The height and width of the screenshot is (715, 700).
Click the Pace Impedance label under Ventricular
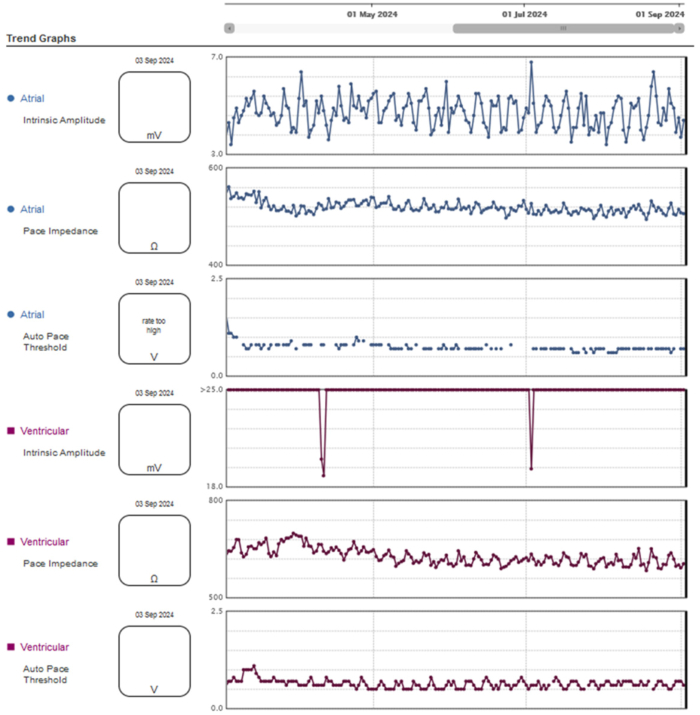[x=61, y=564]
